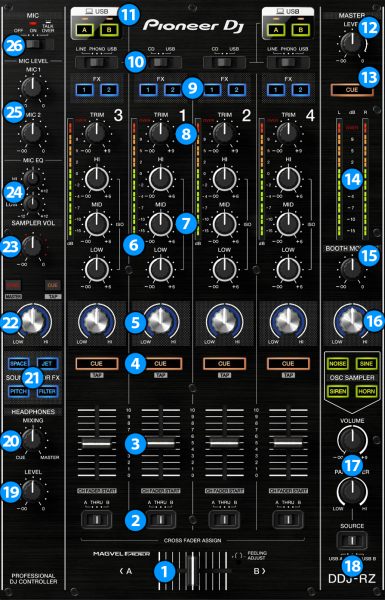Image resolution: width=385 pixels, height=600 pixels.
Task: Enable the PITCH sound color FX
Action: [18, 391]
